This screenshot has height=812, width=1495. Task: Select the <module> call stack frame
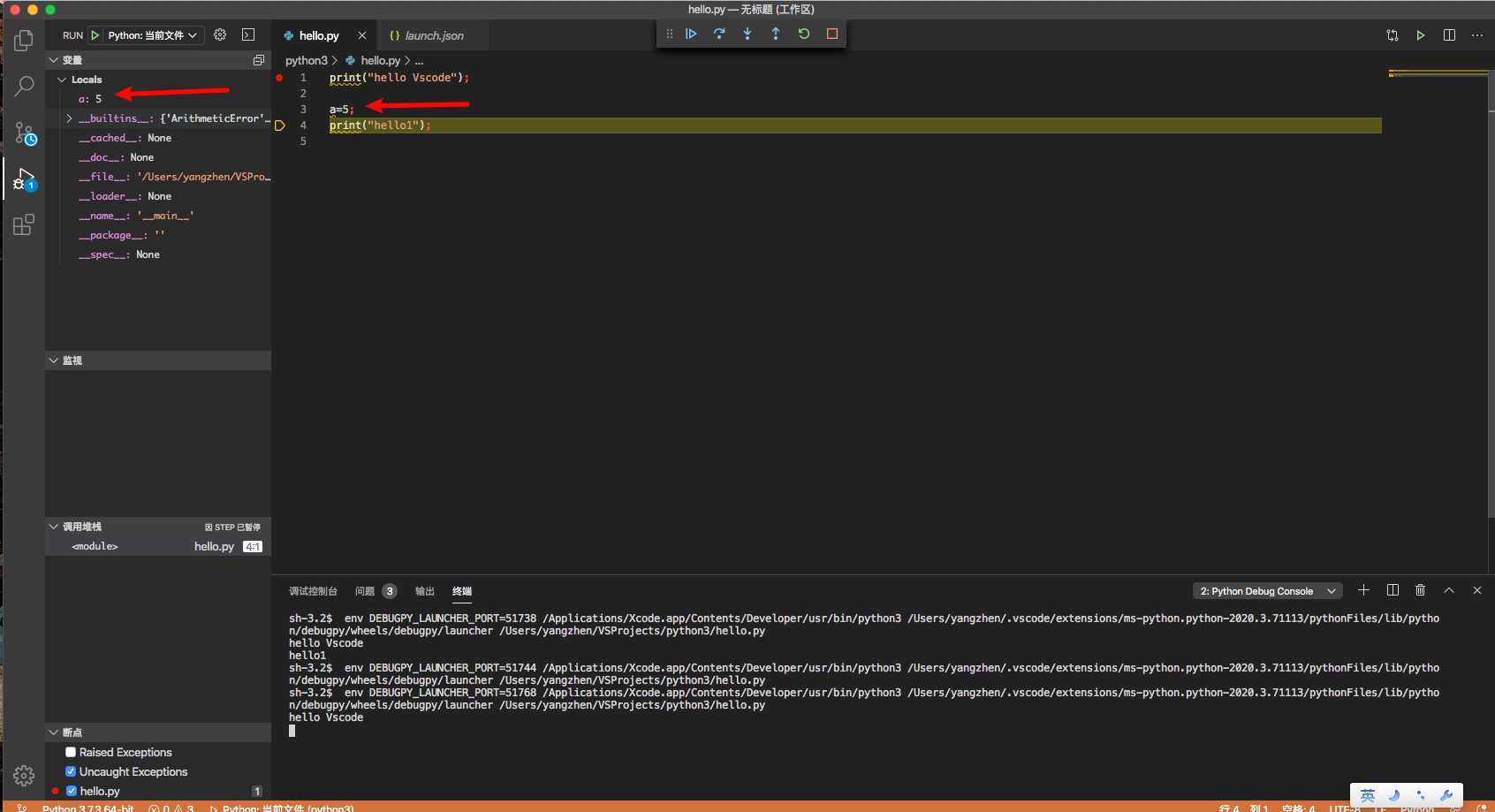pyautogui.click(x=158, y=546)
